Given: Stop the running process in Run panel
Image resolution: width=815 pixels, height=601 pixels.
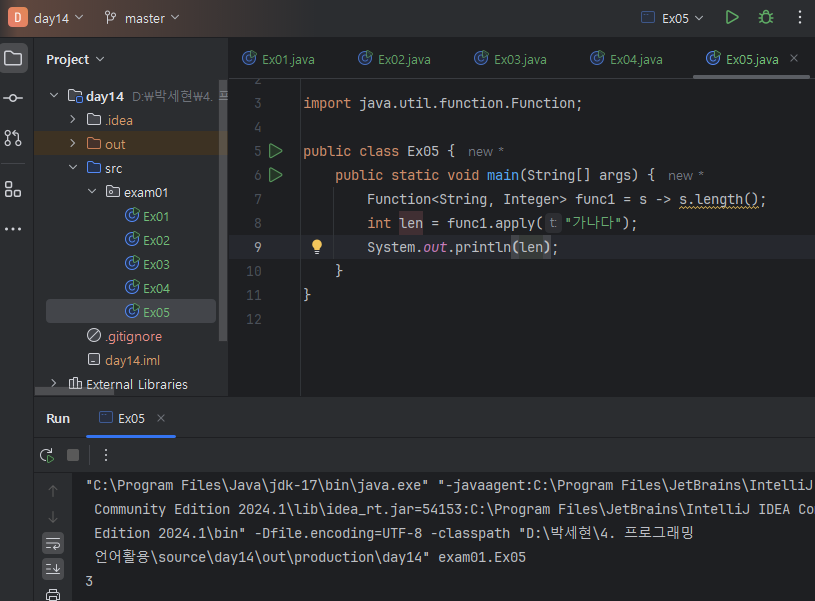Looking at the screenshot, I should tap(73, 455).
